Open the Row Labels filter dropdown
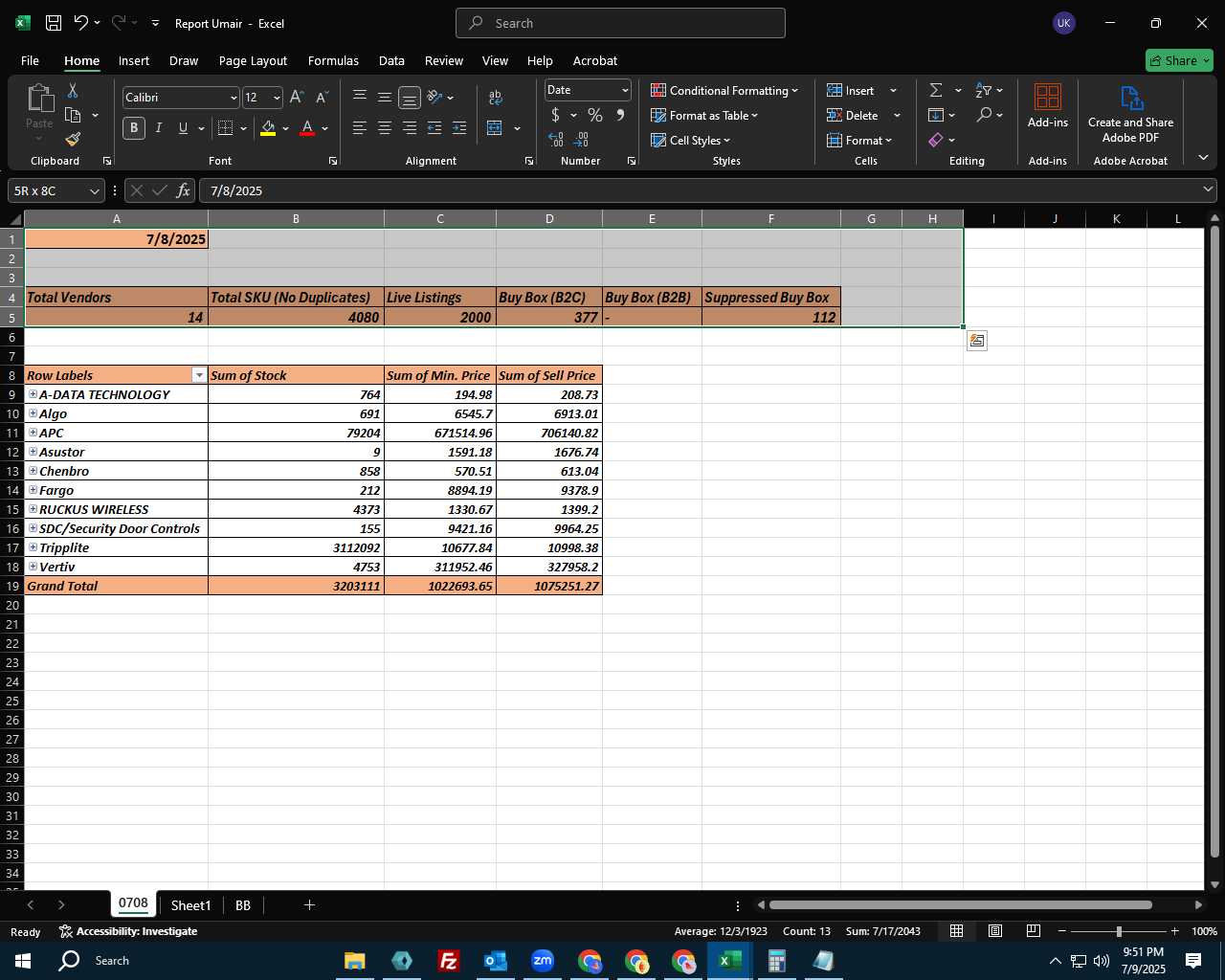The image size is (1225, 980). click(199, 375)
